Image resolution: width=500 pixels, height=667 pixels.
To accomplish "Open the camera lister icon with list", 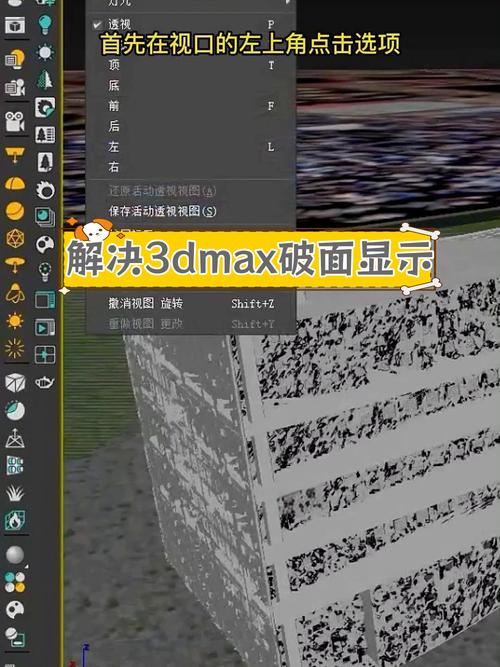I will click(15, 87).
